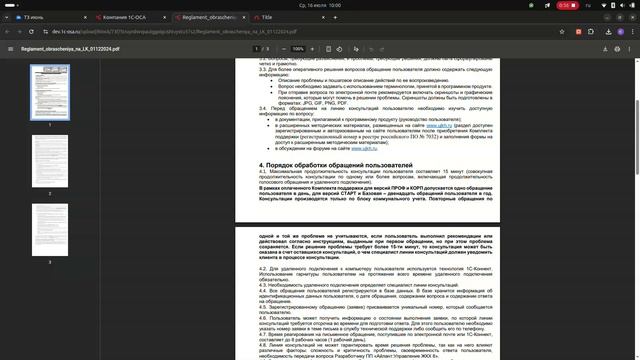Open the browser profile avatar
The width and height of the screenshot is (640, 360).
pyautogui.click(x=620, y=31)
